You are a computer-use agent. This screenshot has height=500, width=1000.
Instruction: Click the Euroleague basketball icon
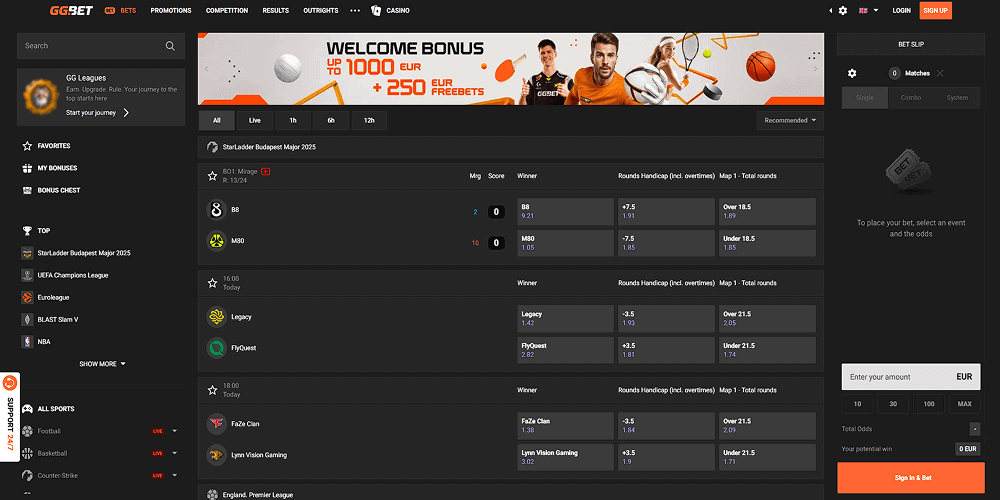[x=27, y=297]
